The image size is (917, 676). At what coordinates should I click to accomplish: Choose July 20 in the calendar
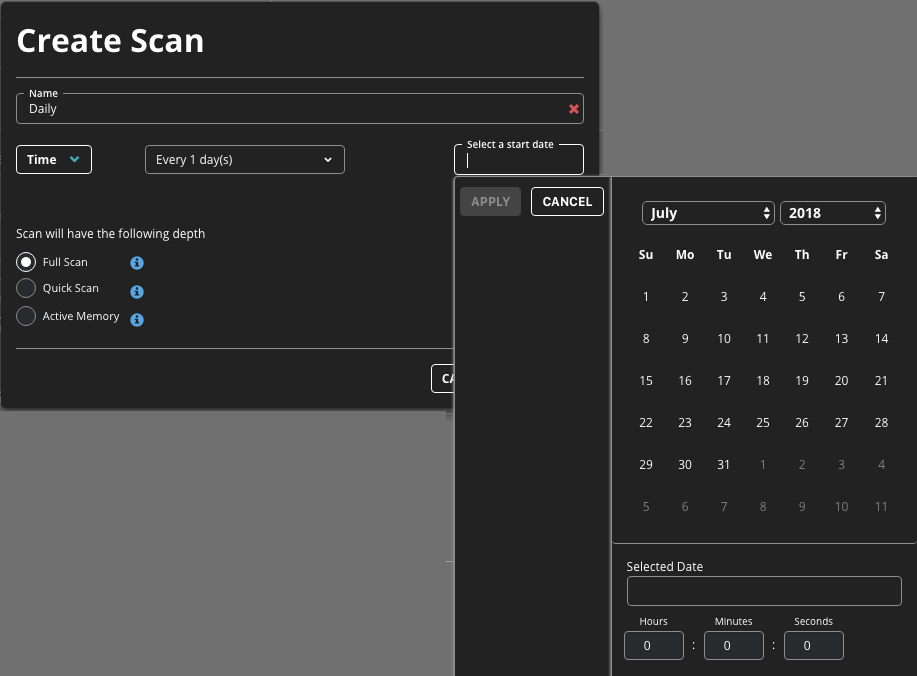(x=841, y=381)
